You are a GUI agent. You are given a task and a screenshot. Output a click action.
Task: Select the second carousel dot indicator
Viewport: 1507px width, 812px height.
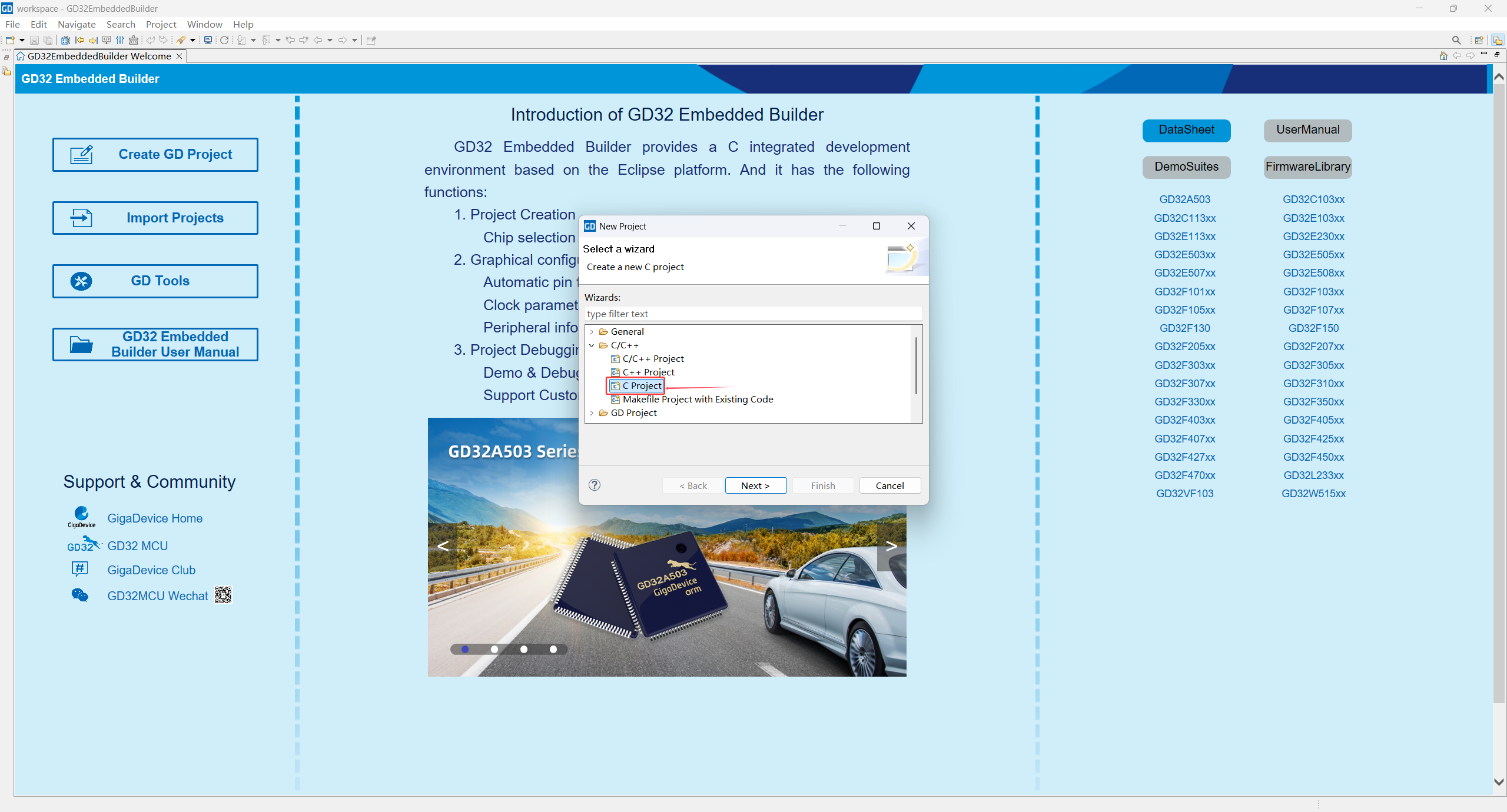pos(494,649)
